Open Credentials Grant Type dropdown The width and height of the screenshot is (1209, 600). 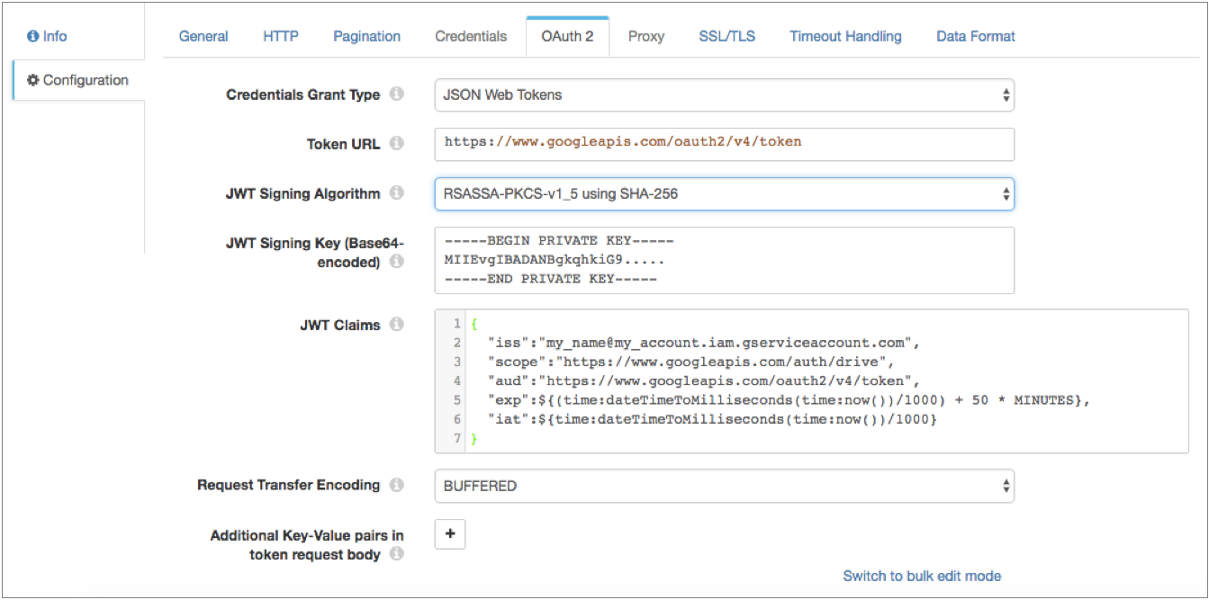[724, 95]
